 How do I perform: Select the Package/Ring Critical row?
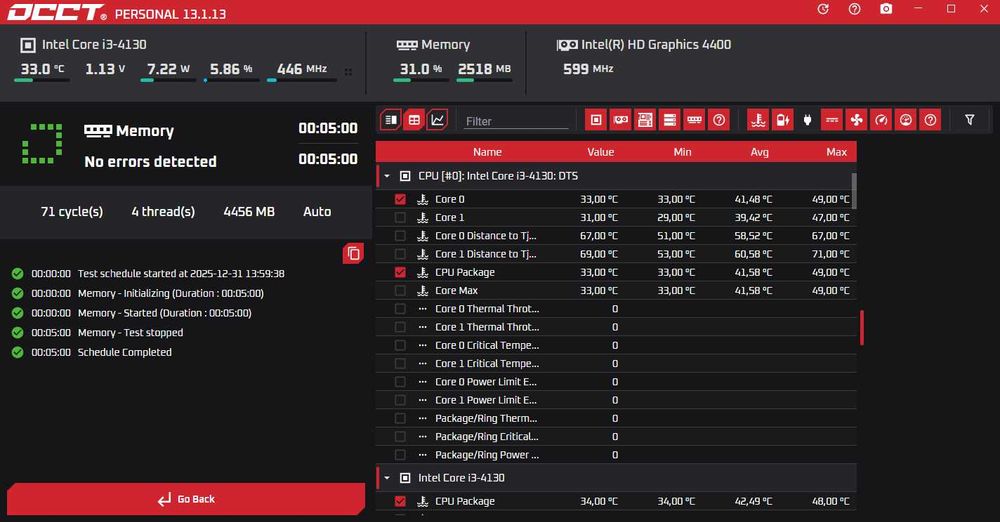616,436
